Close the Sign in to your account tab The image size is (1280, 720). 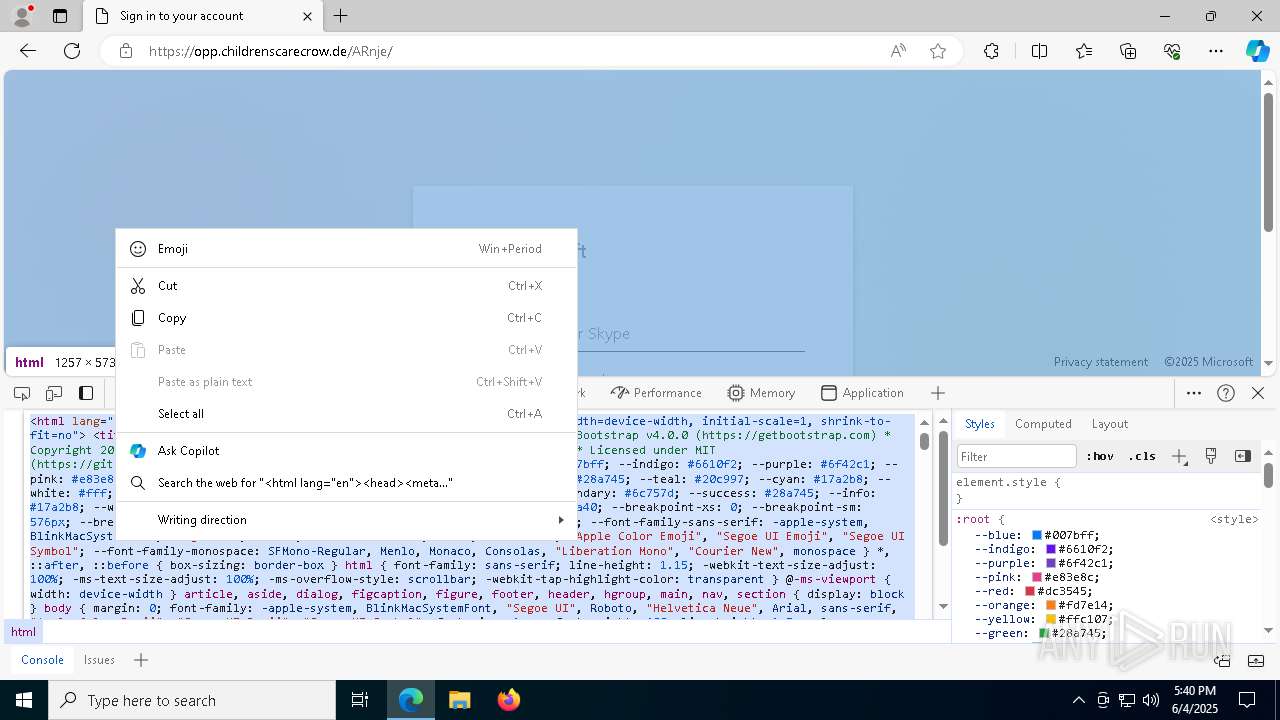point(307,16)
